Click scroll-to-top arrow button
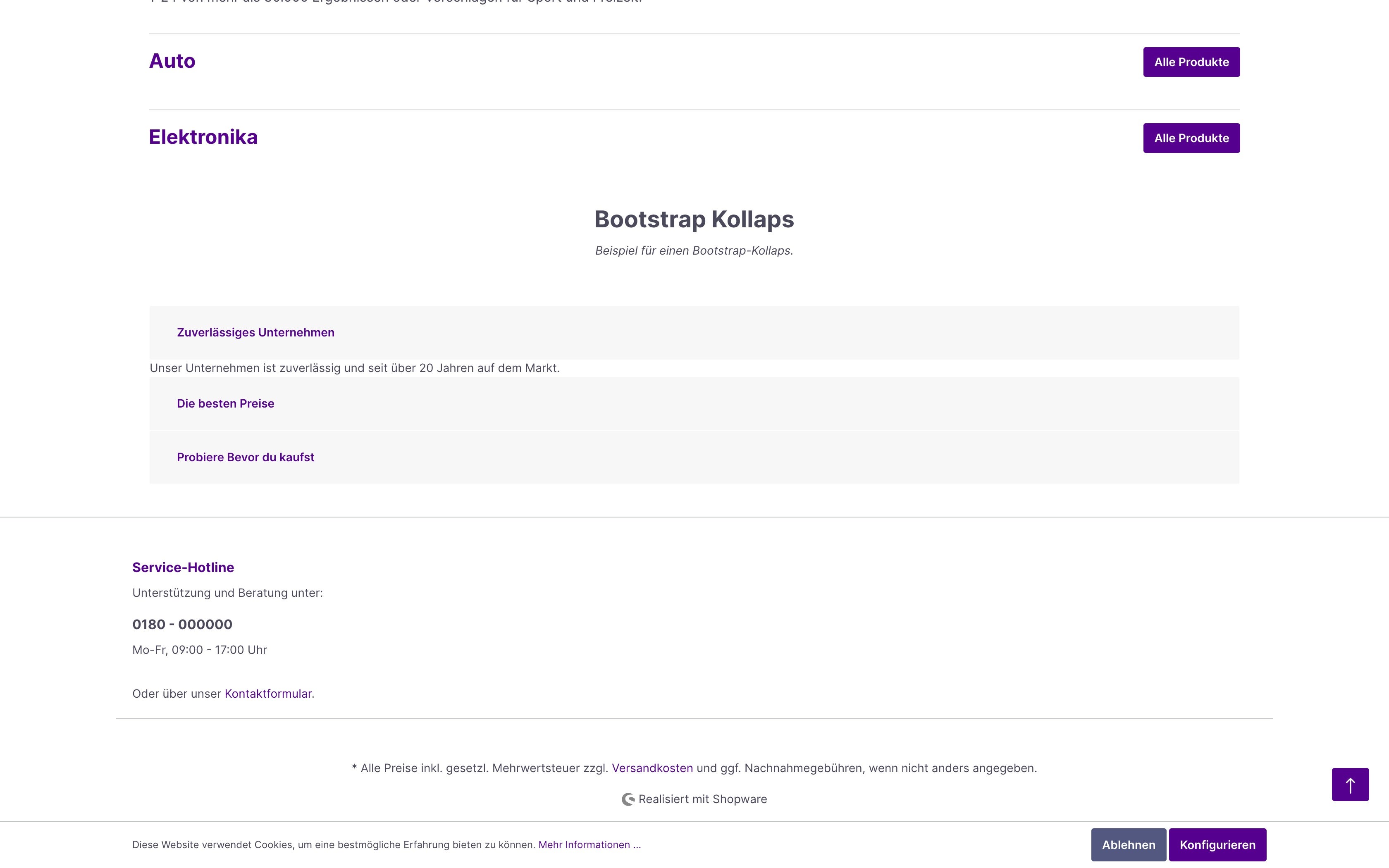 click(1350, 784)
